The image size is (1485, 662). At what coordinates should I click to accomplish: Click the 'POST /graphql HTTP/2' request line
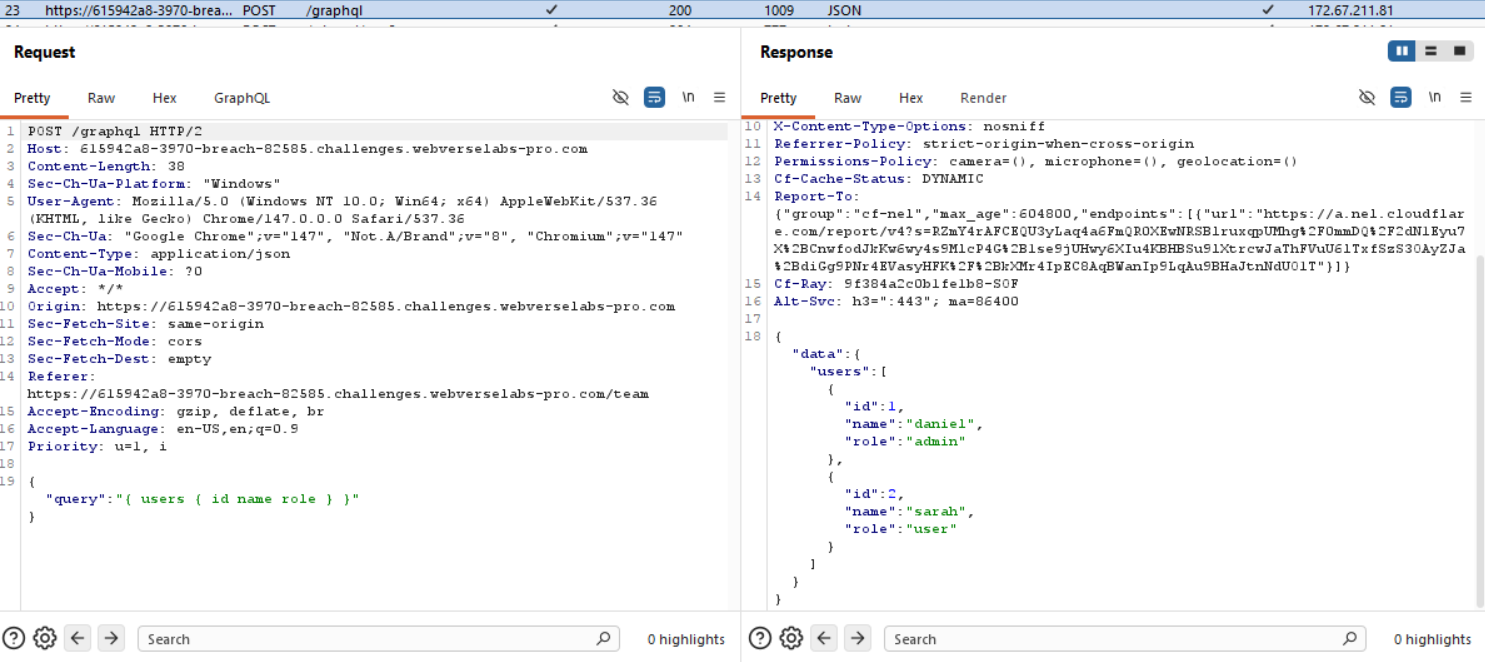tap(115, 131)
